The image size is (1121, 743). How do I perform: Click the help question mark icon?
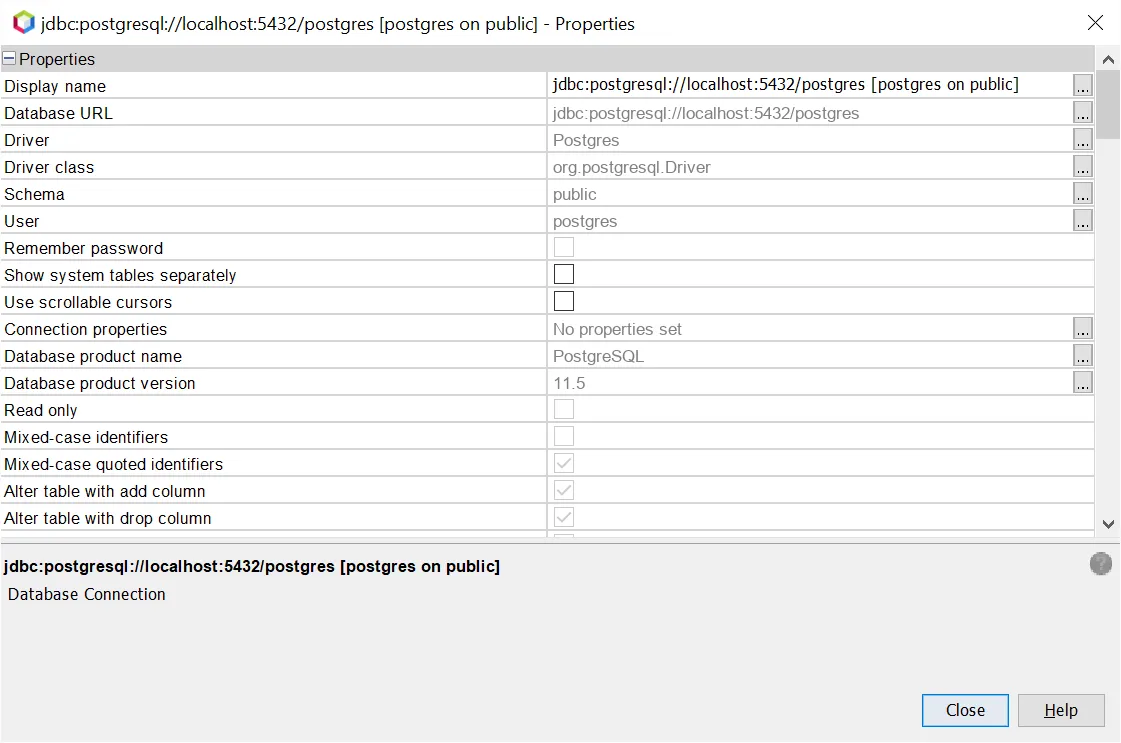tap(1100, 564)
